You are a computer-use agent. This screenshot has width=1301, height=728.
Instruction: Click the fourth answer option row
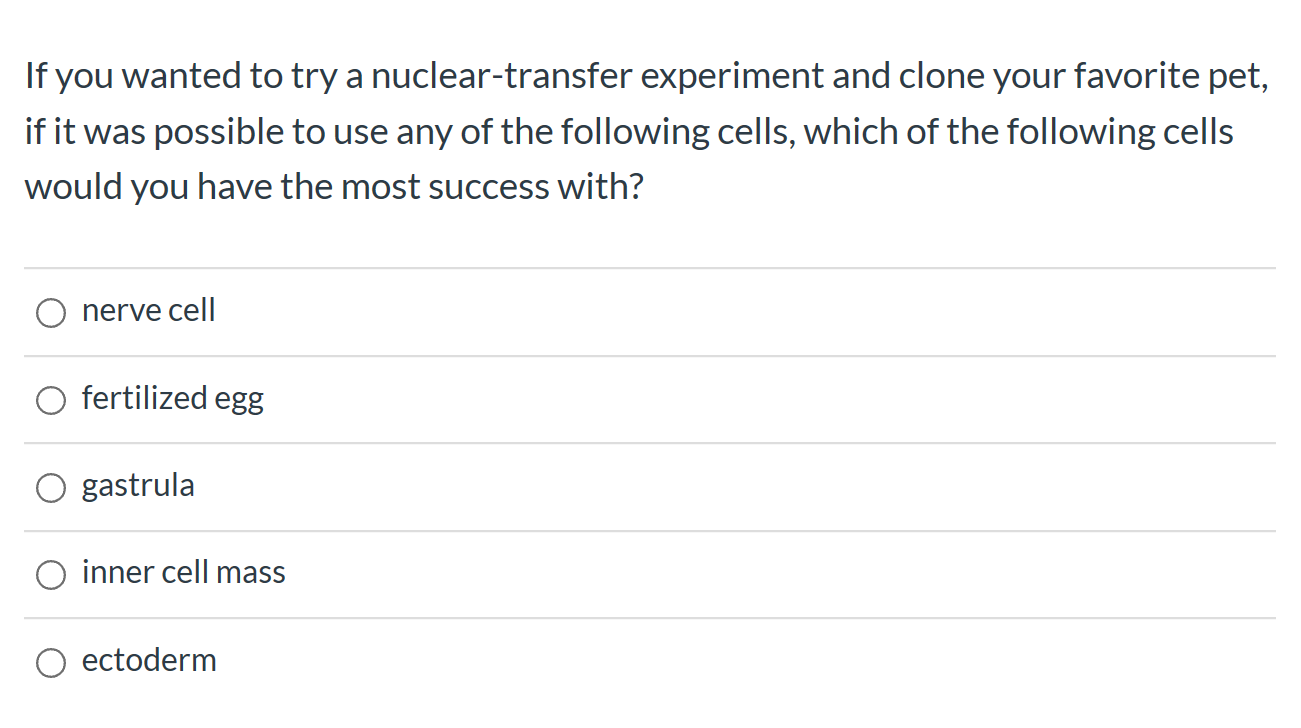pyautogui.click(x=650, y=573)
